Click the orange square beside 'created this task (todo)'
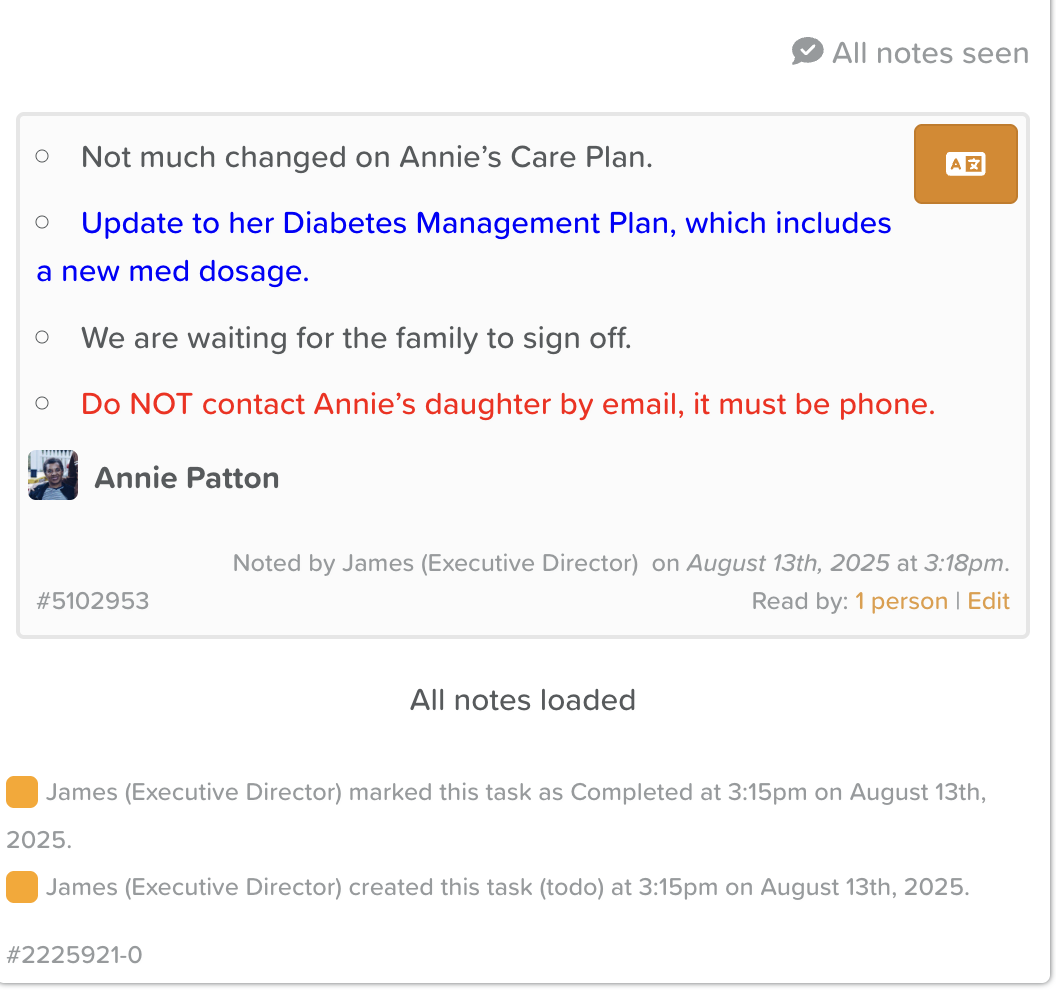 [22, 886]
